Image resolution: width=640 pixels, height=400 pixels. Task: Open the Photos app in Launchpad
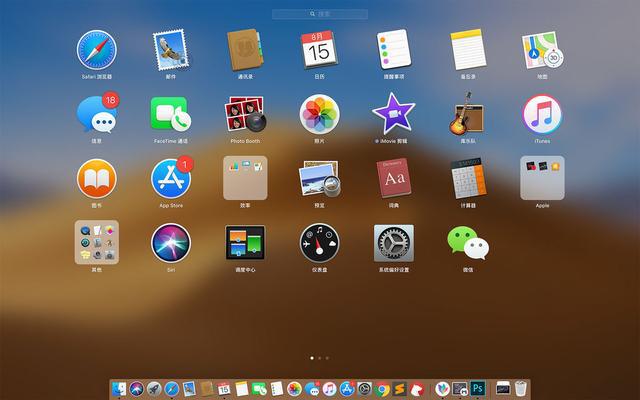pyautogui.click(x=319, y=114)
